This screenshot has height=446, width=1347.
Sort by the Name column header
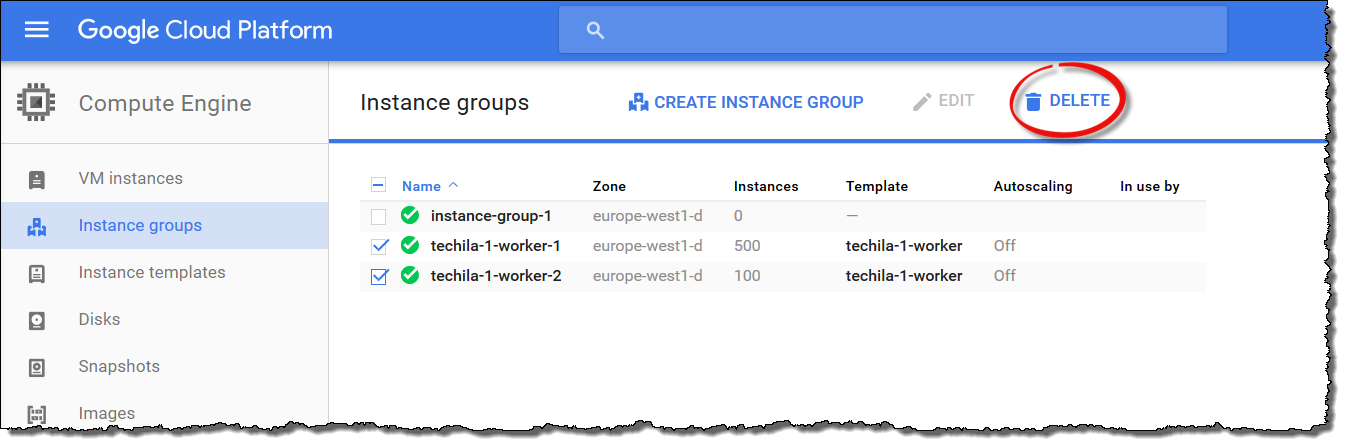point(421,186)
